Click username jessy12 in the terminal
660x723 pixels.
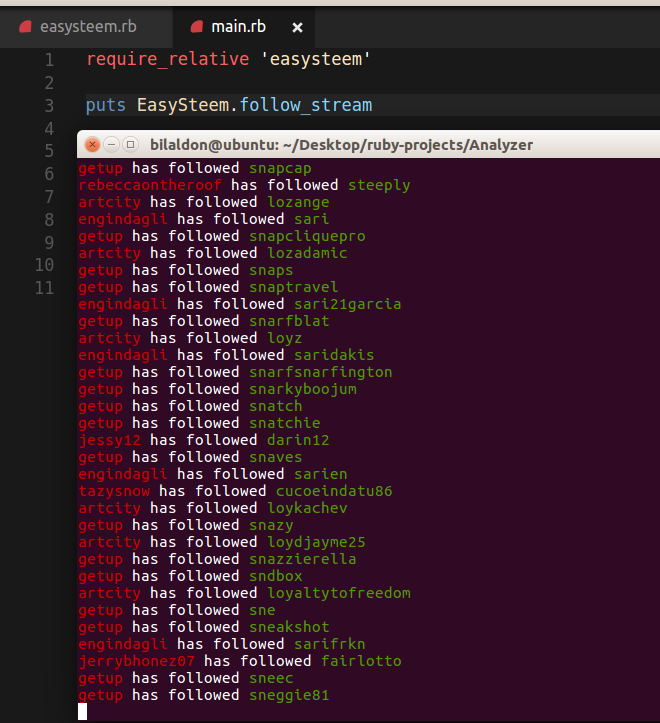pyautogui.click(x=109, y=440)
